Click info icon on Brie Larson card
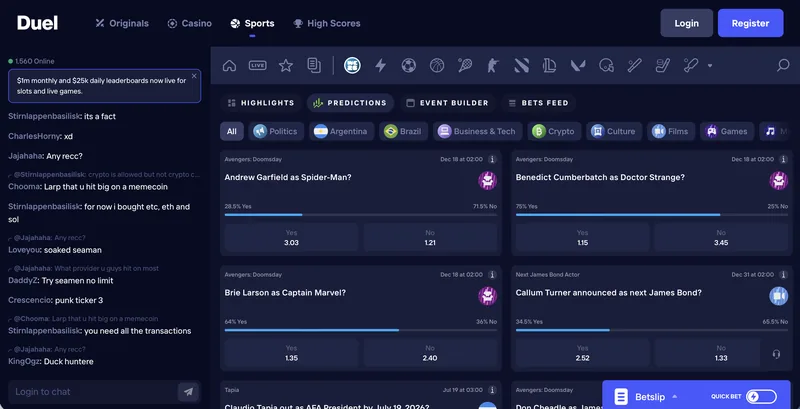The width and height of the screenshot is (800, 409). coord(492,274)
